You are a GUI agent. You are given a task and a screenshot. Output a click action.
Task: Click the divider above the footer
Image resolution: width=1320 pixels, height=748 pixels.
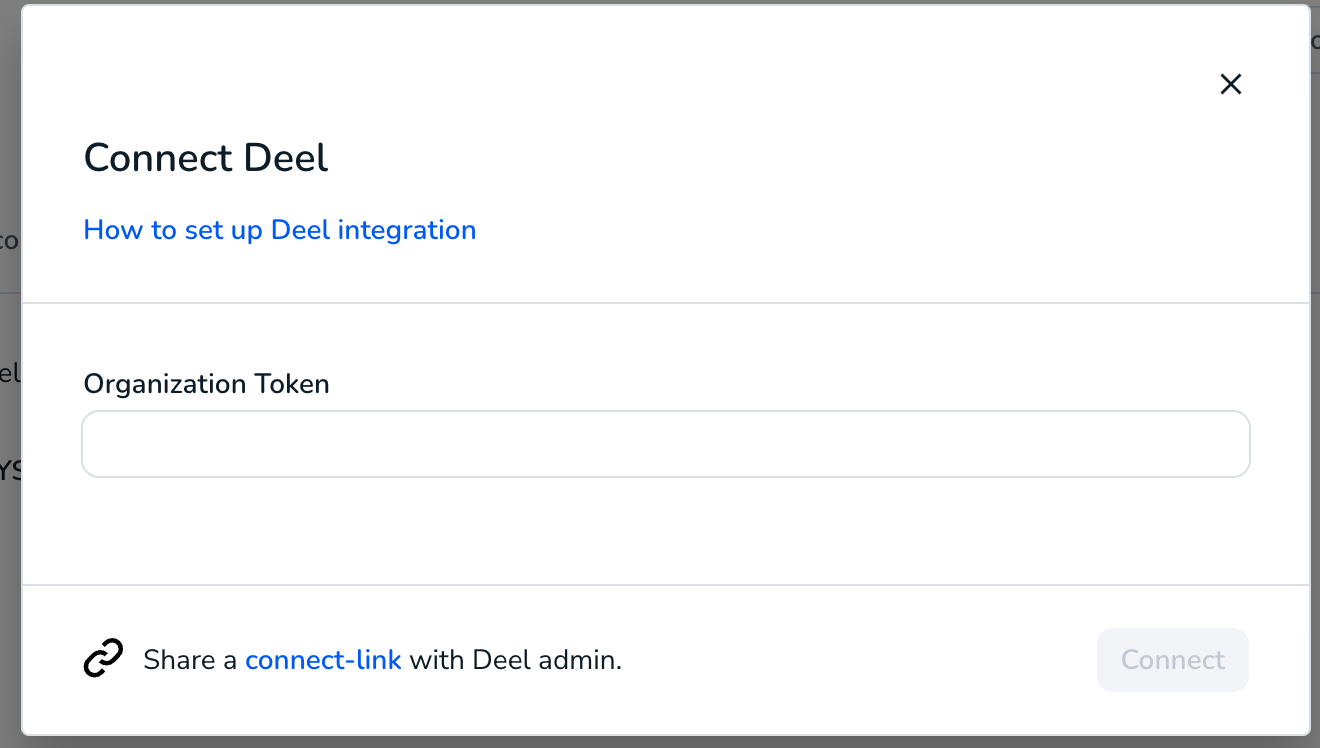pos(666,585)
